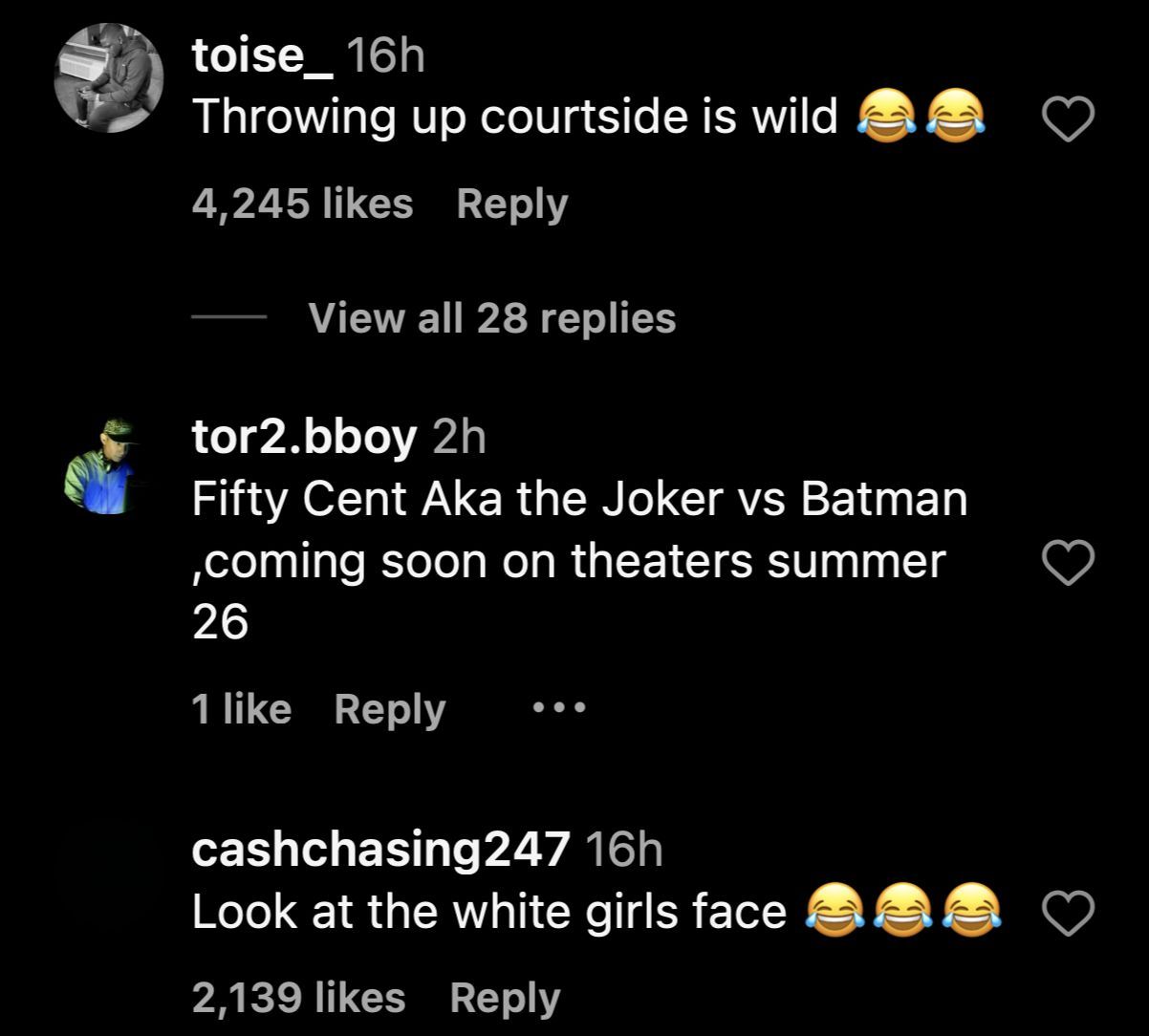Screen dimensions: 1149x1036
Task: Click the 2h timestamp next to tor2.bboy
Action: point(459,437)
